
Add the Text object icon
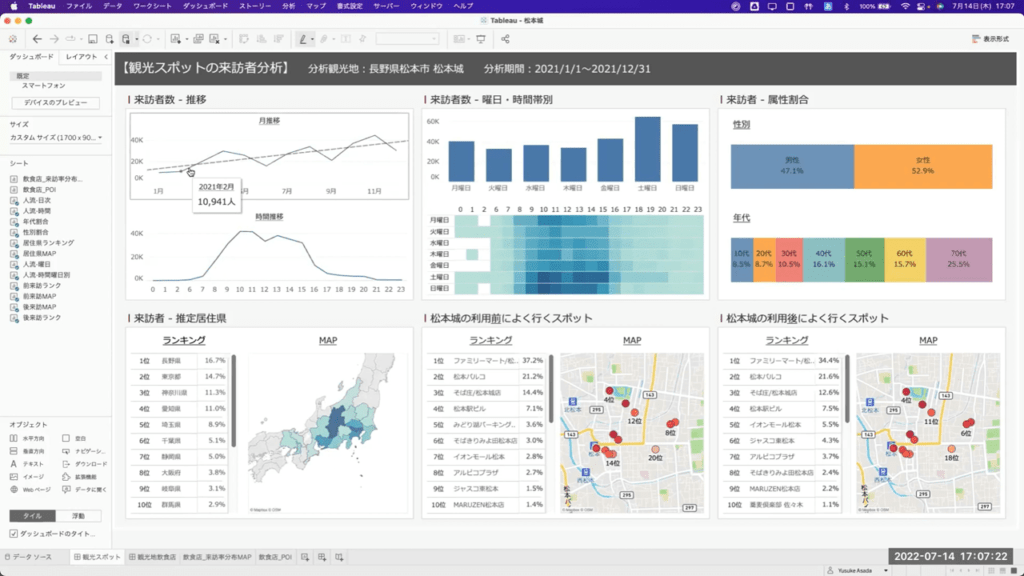coord(14,464)
